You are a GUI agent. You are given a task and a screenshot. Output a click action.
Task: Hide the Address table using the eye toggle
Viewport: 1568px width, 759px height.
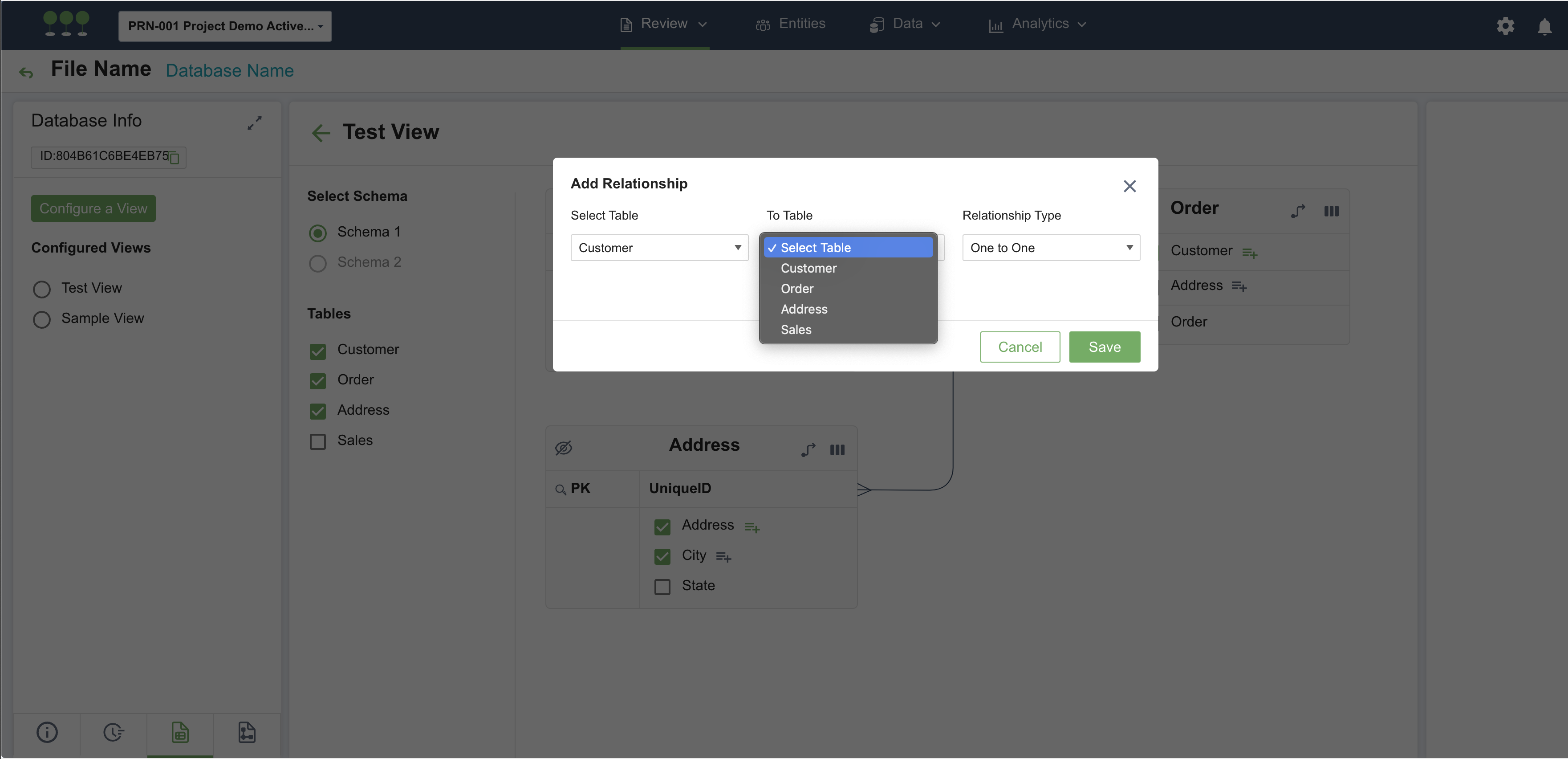click(x=564, y=448)
